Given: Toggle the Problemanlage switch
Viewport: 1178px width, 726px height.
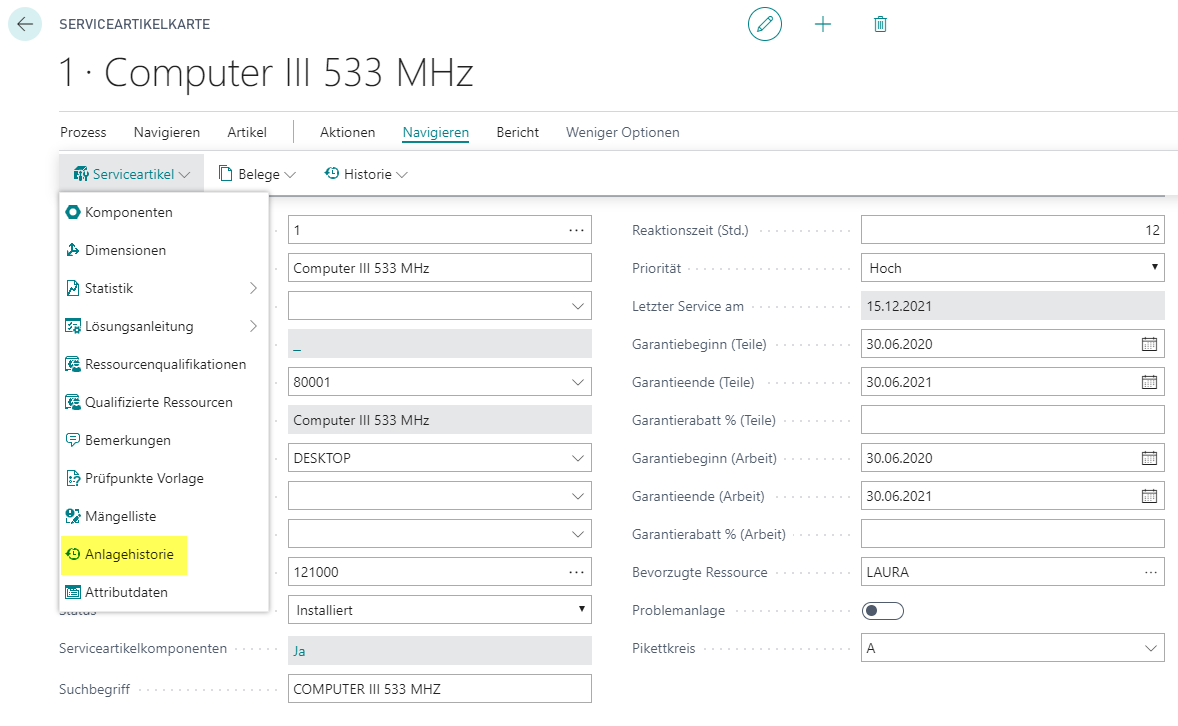Looking at the screenshot, I should point(883,610).
